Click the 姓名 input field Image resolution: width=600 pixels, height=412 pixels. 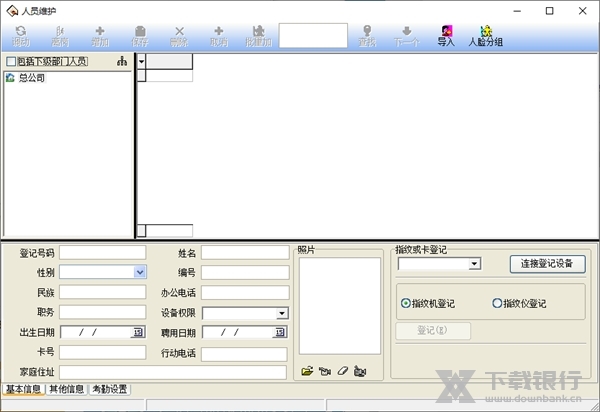[x=245, y=252]
